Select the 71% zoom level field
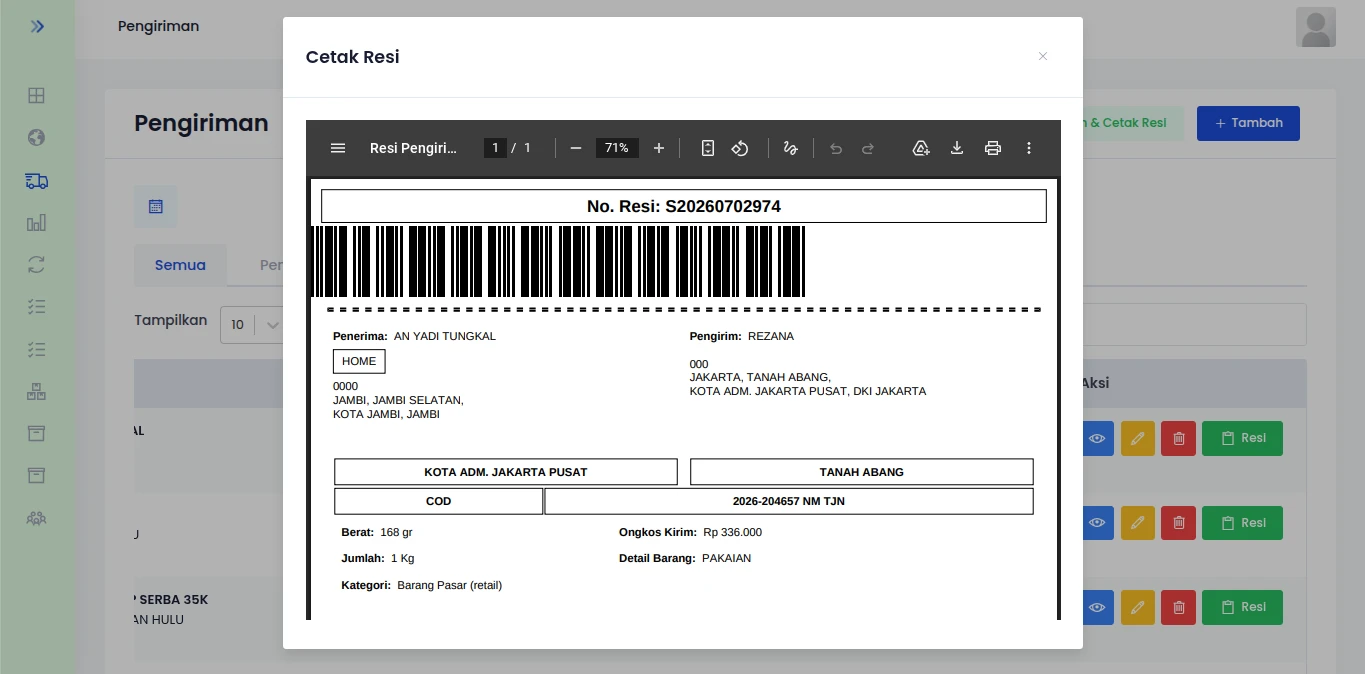The height and width of the screenshot is (674, 1365). (x=617, y=148)
